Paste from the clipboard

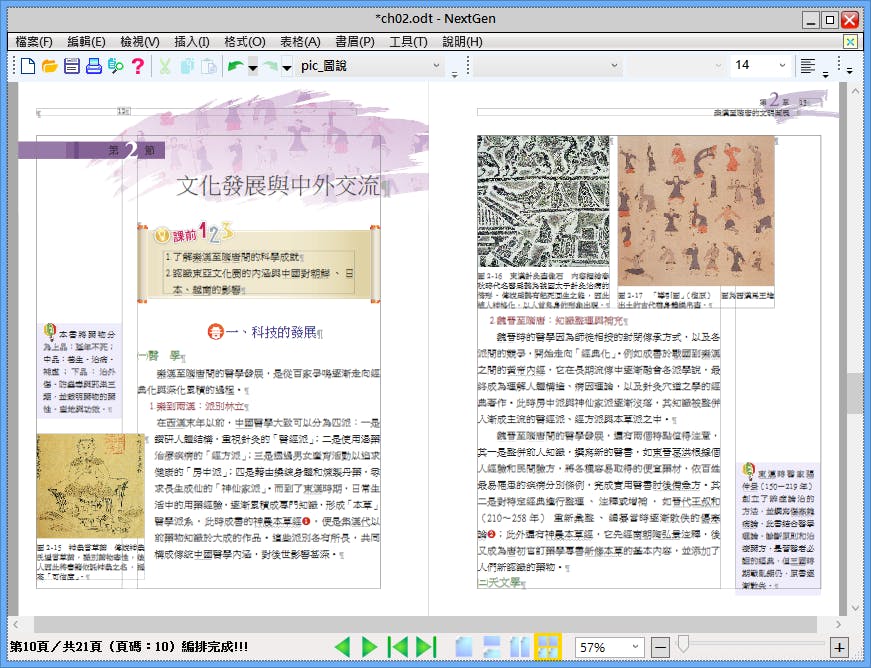[210, 66]
